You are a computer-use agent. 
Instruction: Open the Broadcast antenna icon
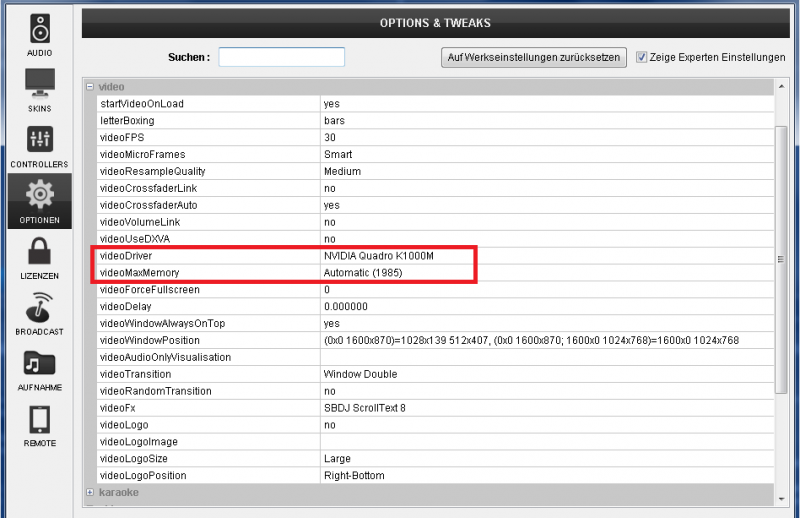pyautogui.click(x=40, y=307)
